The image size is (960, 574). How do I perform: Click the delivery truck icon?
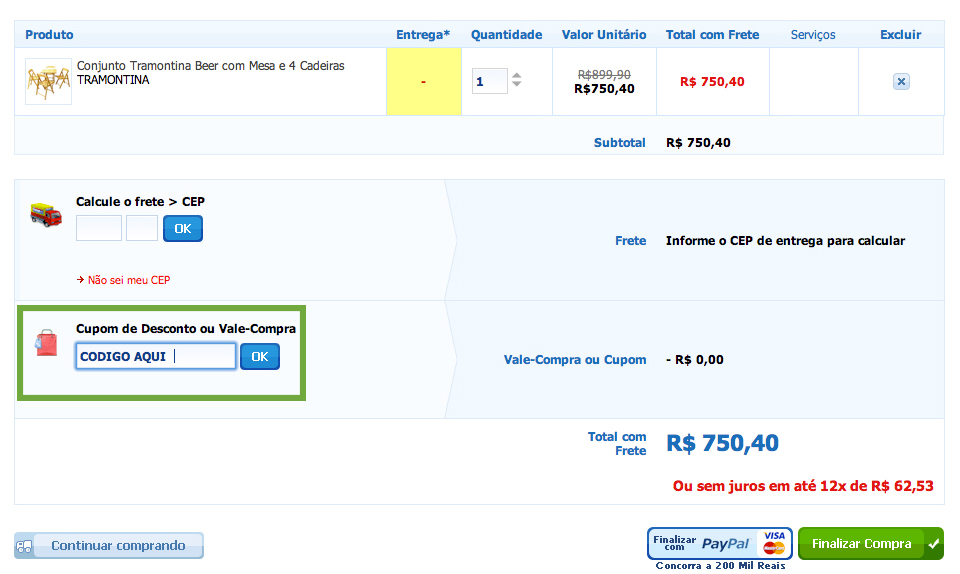(46, 214)
